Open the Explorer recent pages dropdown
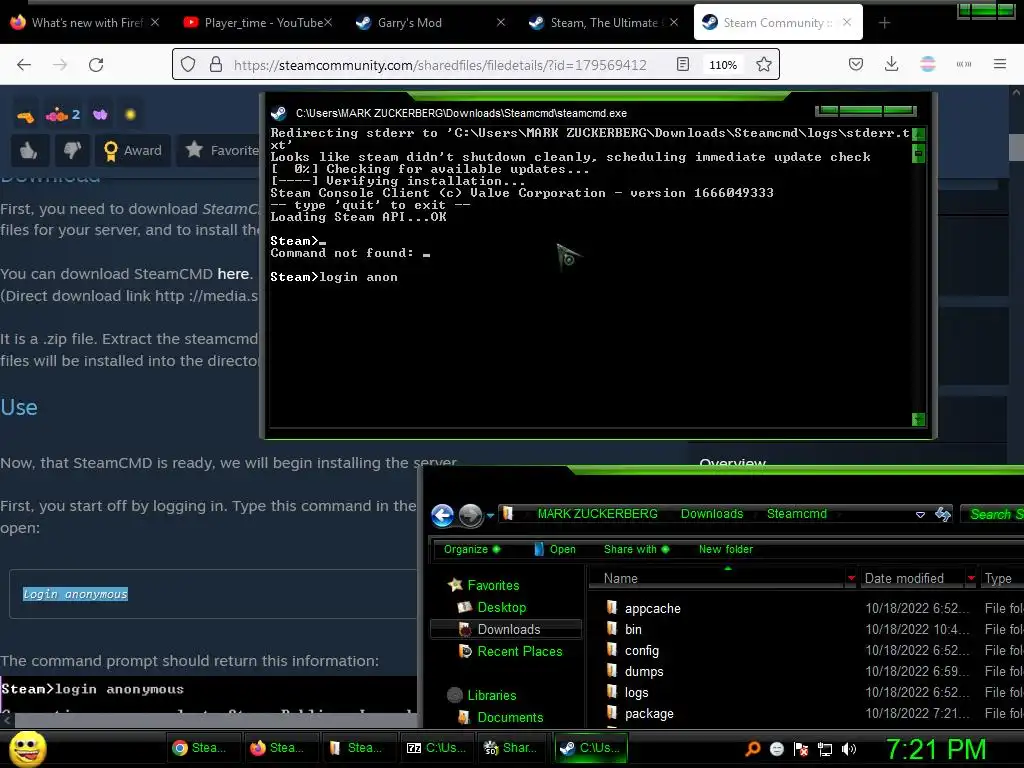This screenshot has height=768, width=1024. tap(490, 516)
